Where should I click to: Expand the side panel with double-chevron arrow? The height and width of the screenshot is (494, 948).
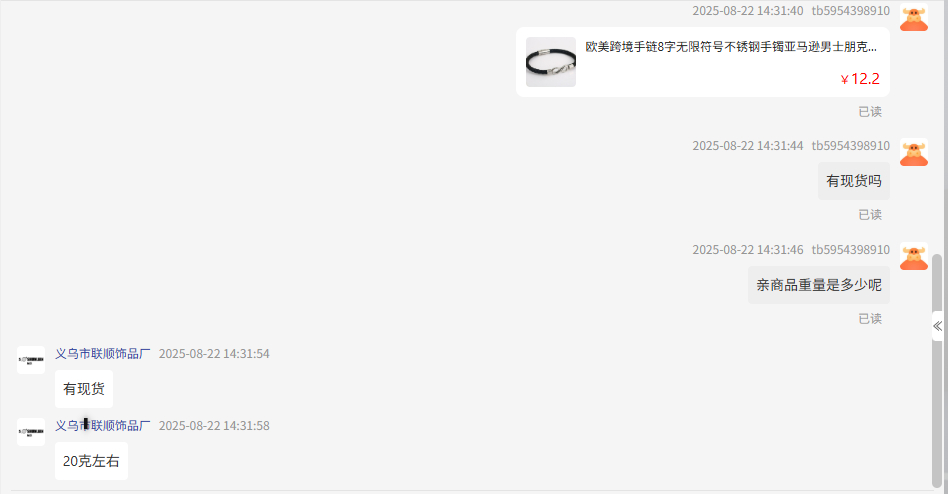pos(937,327)
